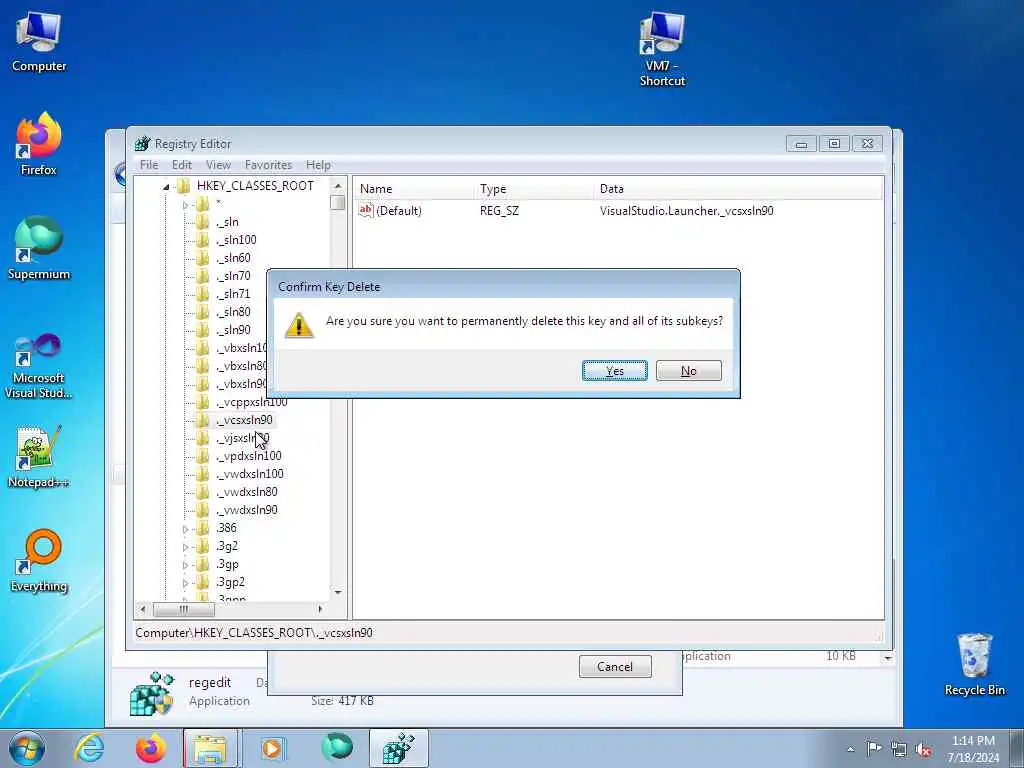
Task: Open the Edit menu in Registry Editor
Action: pyautogui.click(x=182, y=165)
